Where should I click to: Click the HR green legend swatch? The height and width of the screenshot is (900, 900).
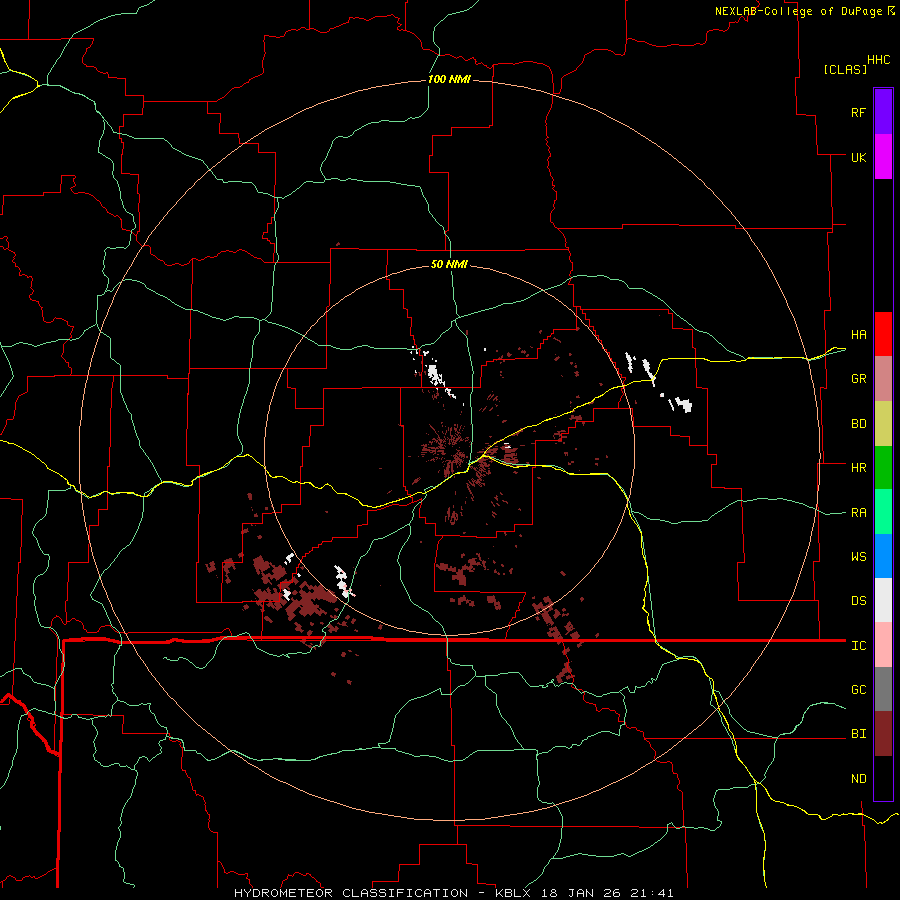point(883,468)
